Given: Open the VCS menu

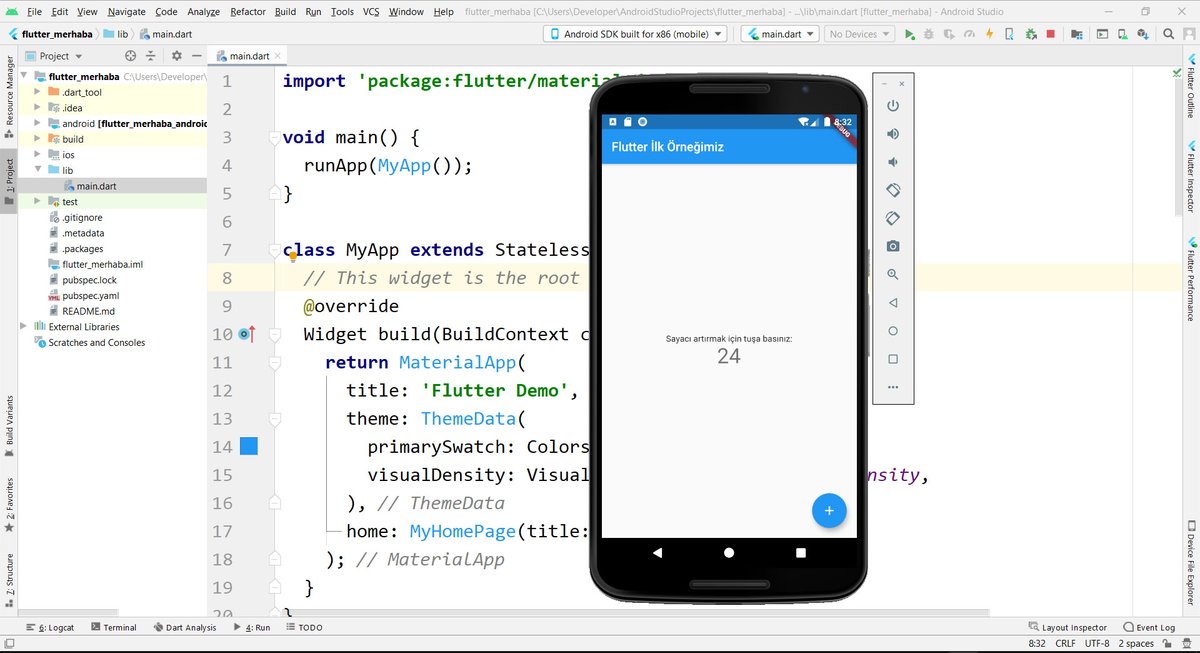Looking at the screenshot, I should coord(371,12).
